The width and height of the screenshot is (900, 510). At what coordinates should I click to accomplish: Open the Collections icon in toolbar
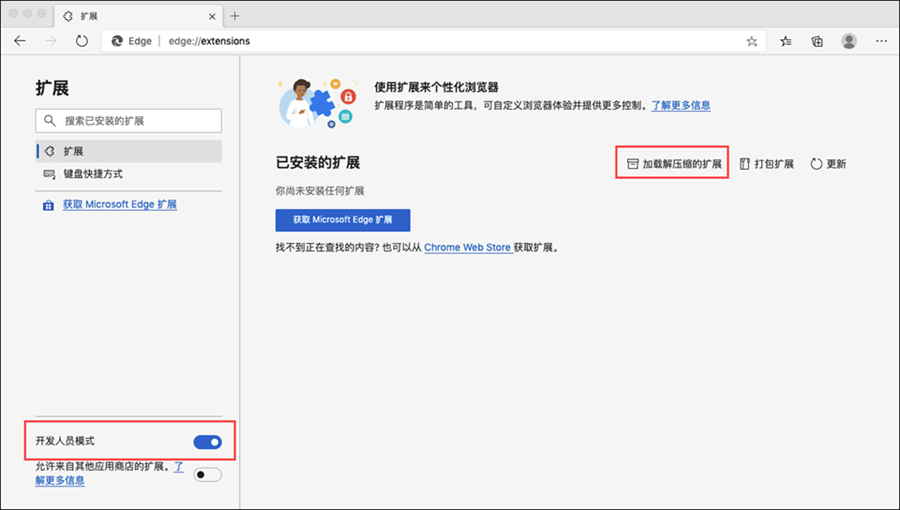[817, 41]
